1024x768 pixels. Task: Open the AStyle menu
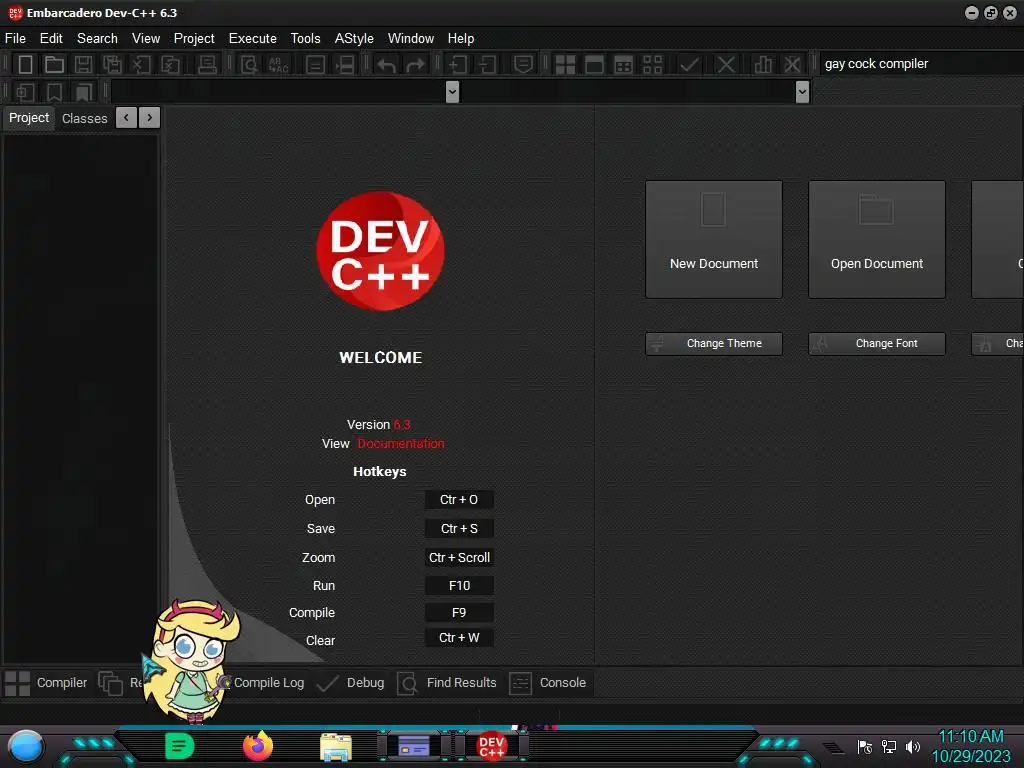(x=354, y=39)
